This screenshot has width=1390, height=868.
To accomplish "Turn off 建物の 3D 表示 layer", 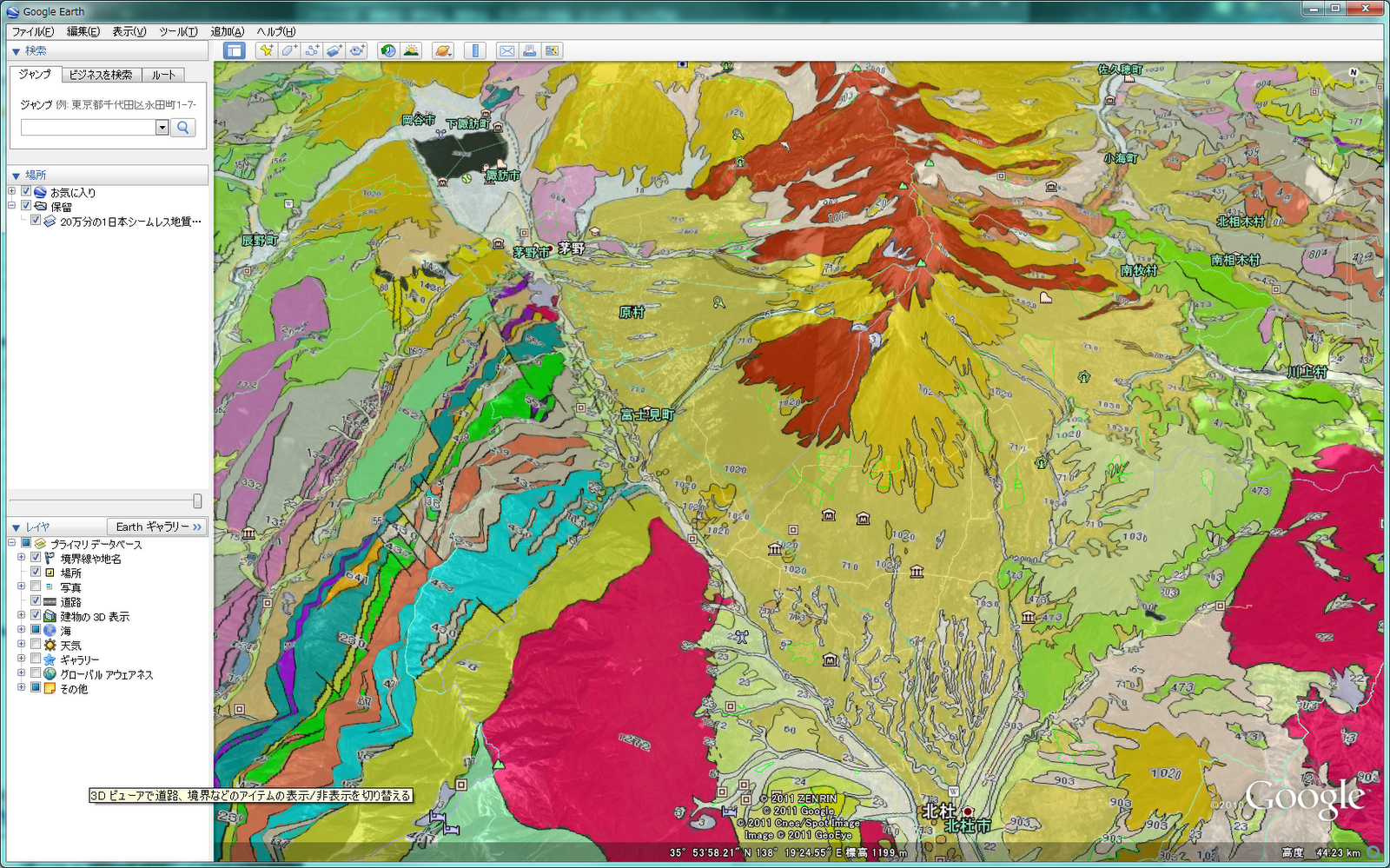I will tap(36, 616).
